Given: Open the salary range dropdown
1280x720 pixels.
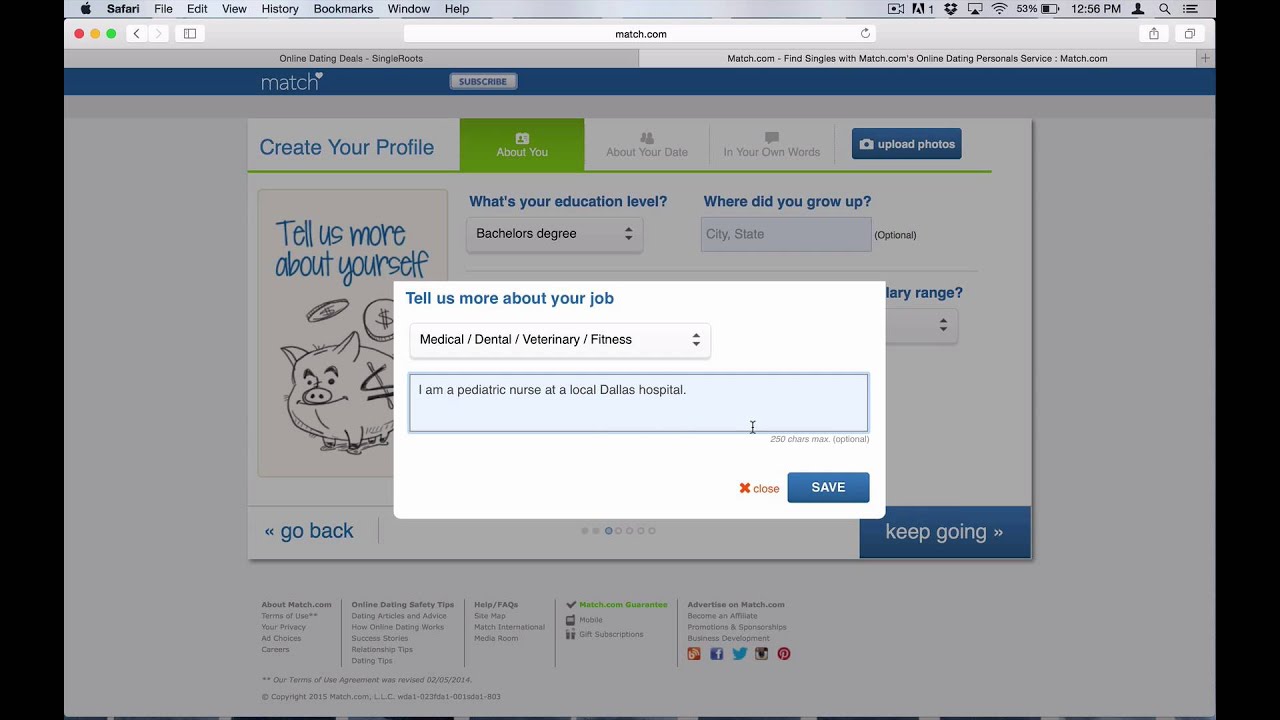Looking at the screenshot, I should click(x=921, y=326).
